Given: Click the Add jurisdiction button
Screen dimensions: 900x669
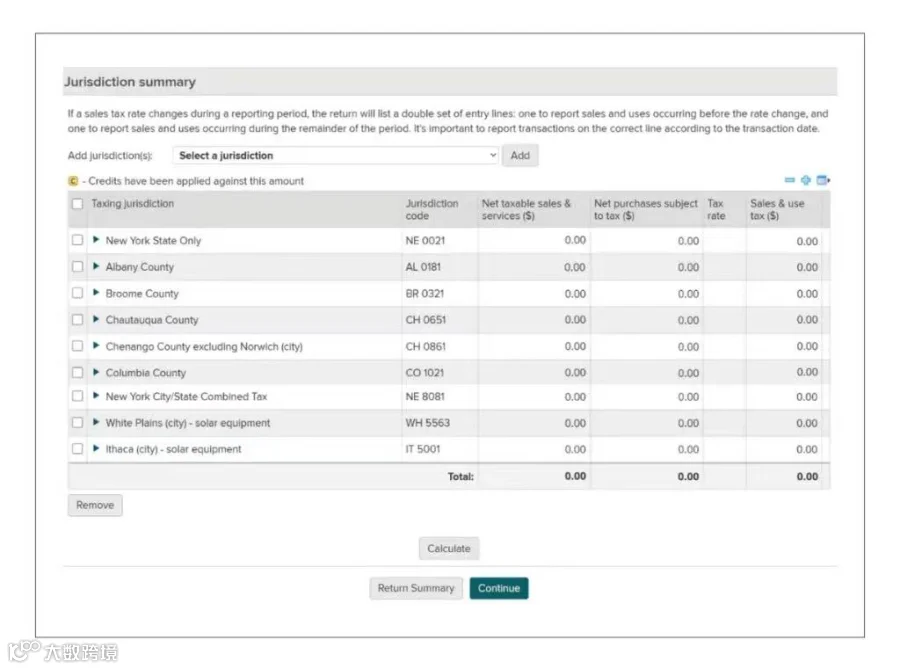Looking at the screenshot, I should [x=520, y=155].
